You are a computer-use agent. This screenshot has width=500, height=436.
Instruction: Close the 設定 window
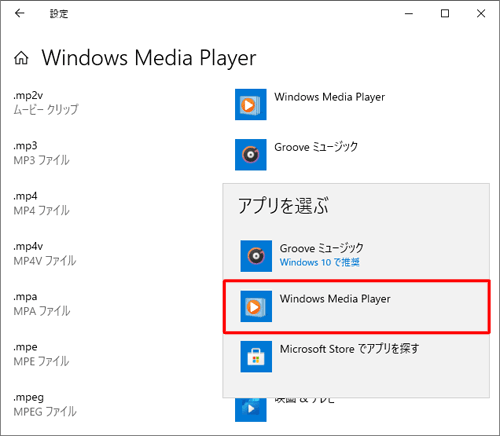(481, 14)
